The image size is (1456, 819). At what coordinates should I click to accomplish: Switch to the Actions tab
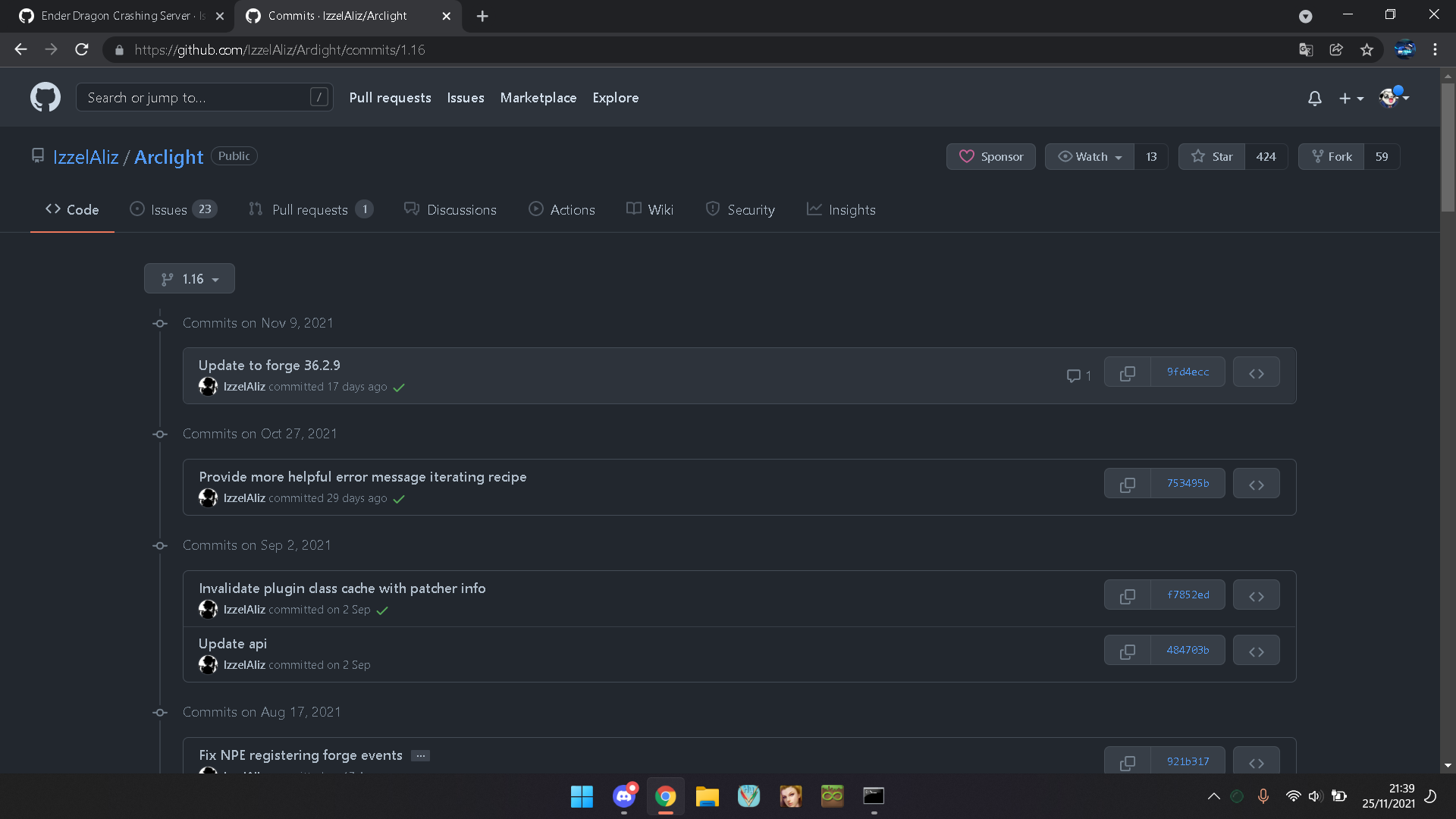[562, 209]
